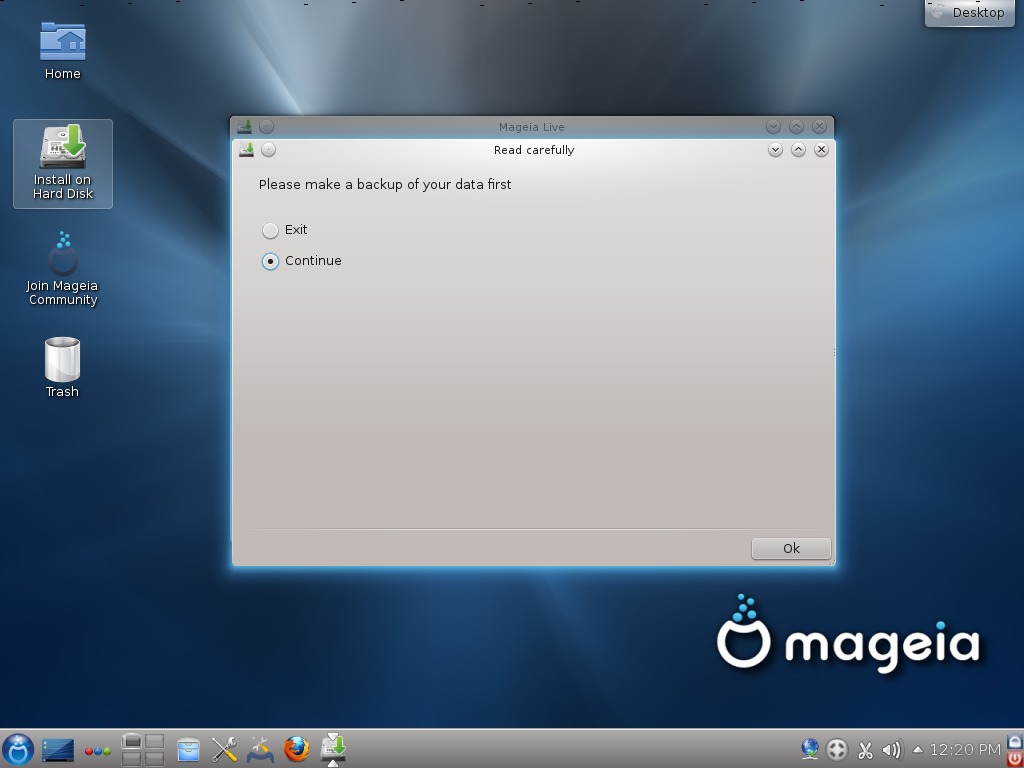Image resolution: width=1024 pixels, height=768 pixels.
Task: Click the 'Please make a backup' message text
Action: pos(385,185)
